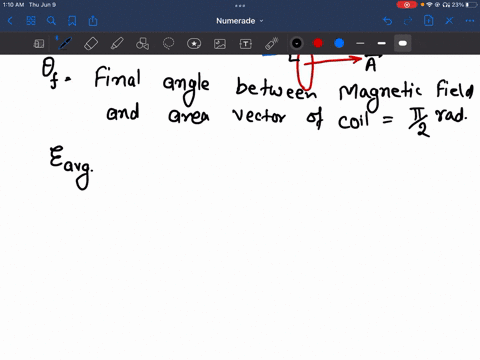The width and height of the screenshot is (480, 360).
Task: Select the Eraser tool
Action: [91, 44]
